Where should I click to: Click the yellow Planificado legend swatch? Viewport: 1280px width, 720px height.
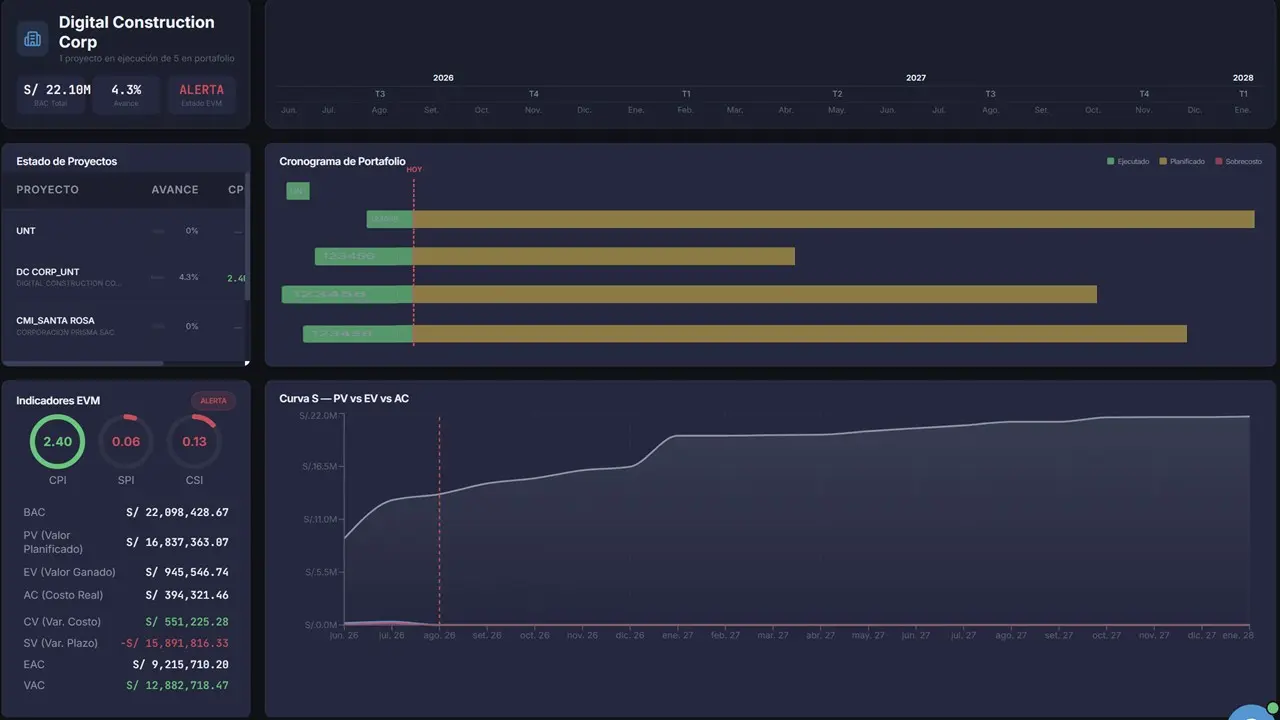point(1163,161)
